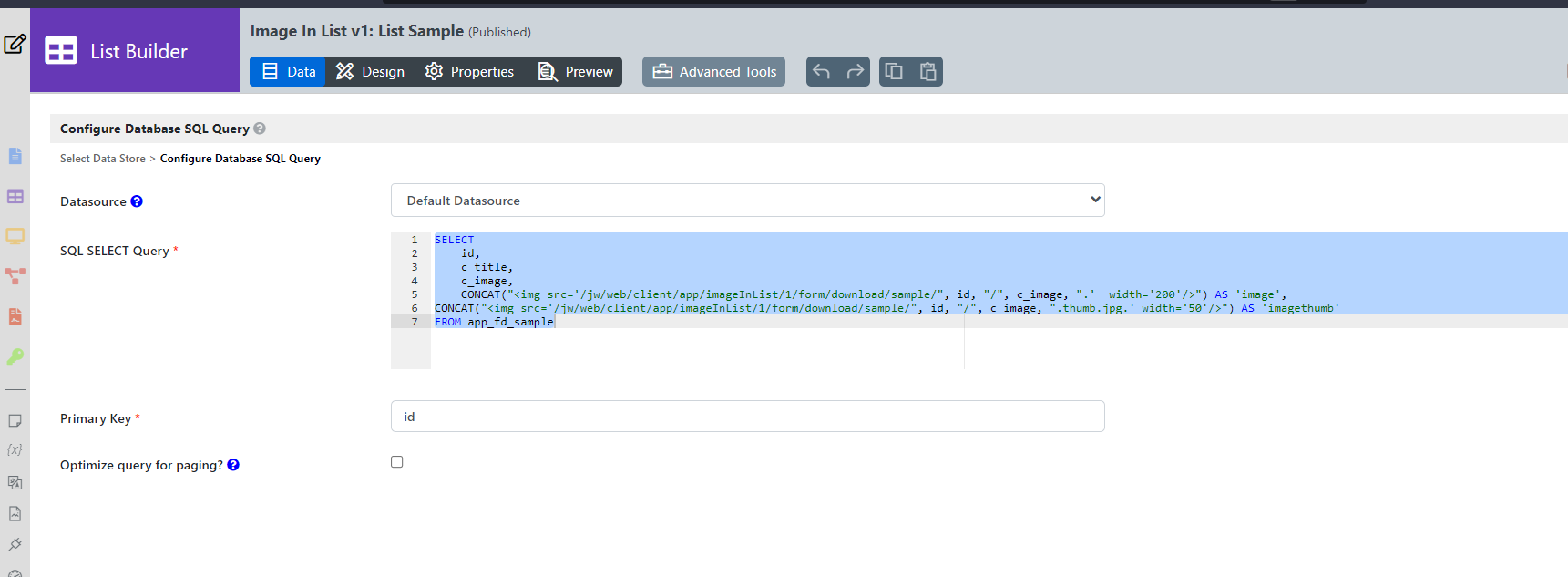Click the sticky note icon in the sidebar
The width and height of the screenshot is (1568, 577).
click(15, 420)
